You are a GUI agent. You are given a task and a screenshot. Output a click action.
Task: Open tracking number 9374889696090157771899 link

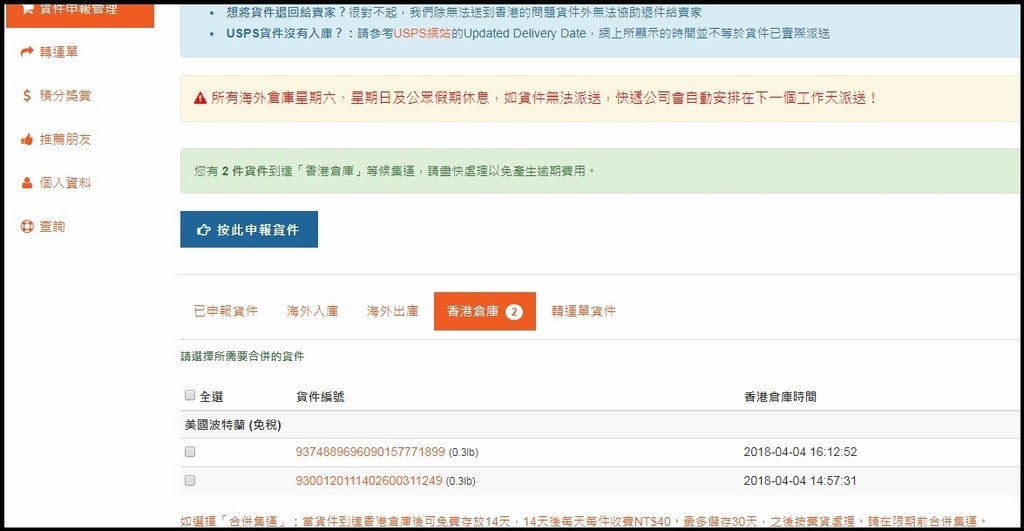point(370,452)
